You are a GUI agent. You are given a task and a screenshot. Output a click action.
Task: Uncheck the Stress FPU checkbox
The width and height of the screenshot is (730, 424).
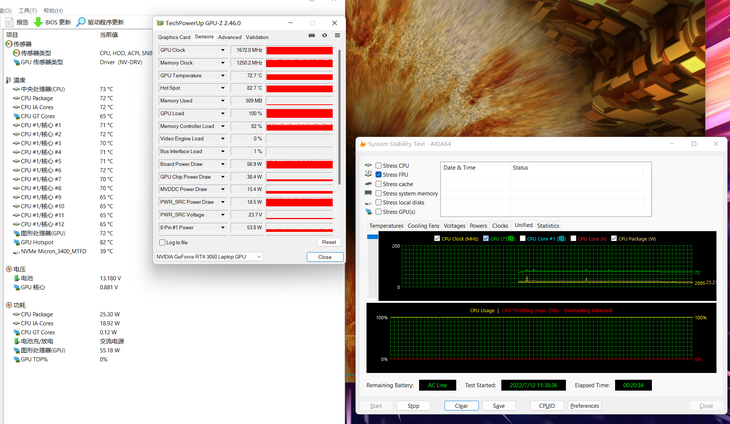click(x=378, y=175)
